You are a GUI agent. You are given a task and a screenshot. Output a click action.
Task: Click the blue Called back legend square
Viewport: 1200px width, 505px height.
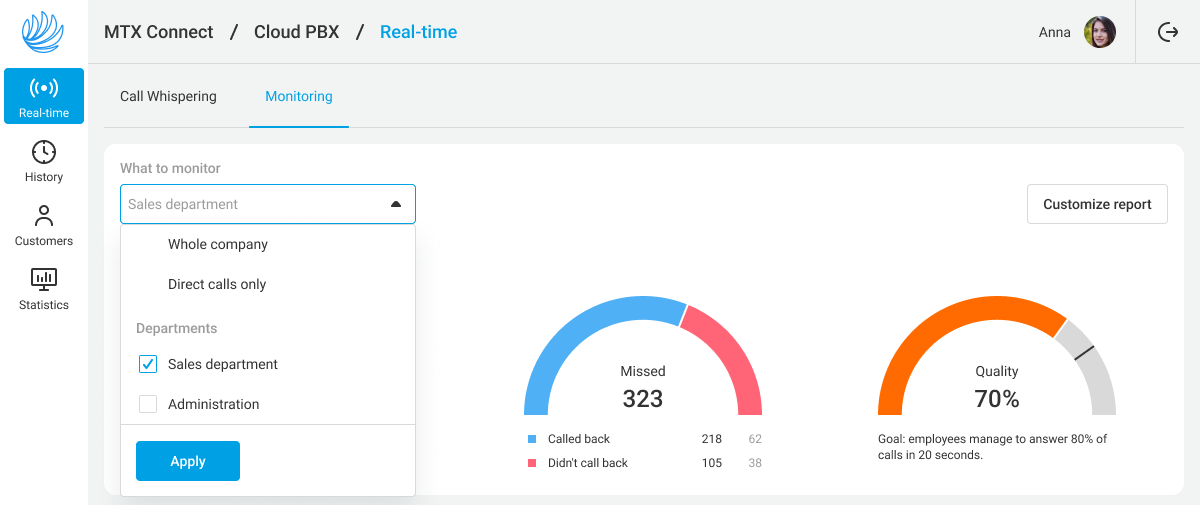pyautogui.click(x=532, y=439)
